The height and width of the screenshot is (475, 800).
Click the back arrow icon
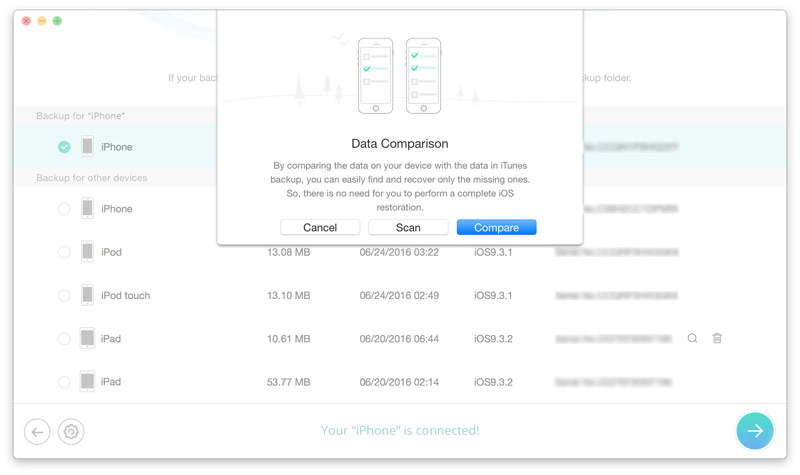[37, 432]
